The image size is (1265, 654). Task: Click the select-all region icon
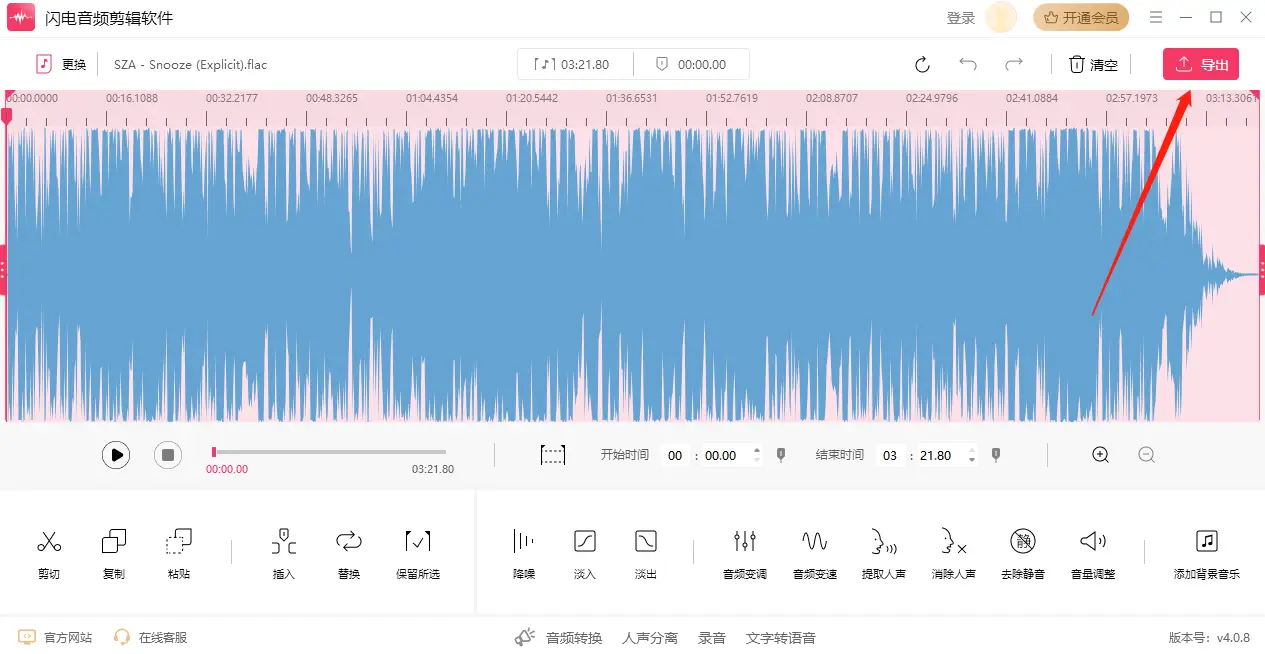553,455
